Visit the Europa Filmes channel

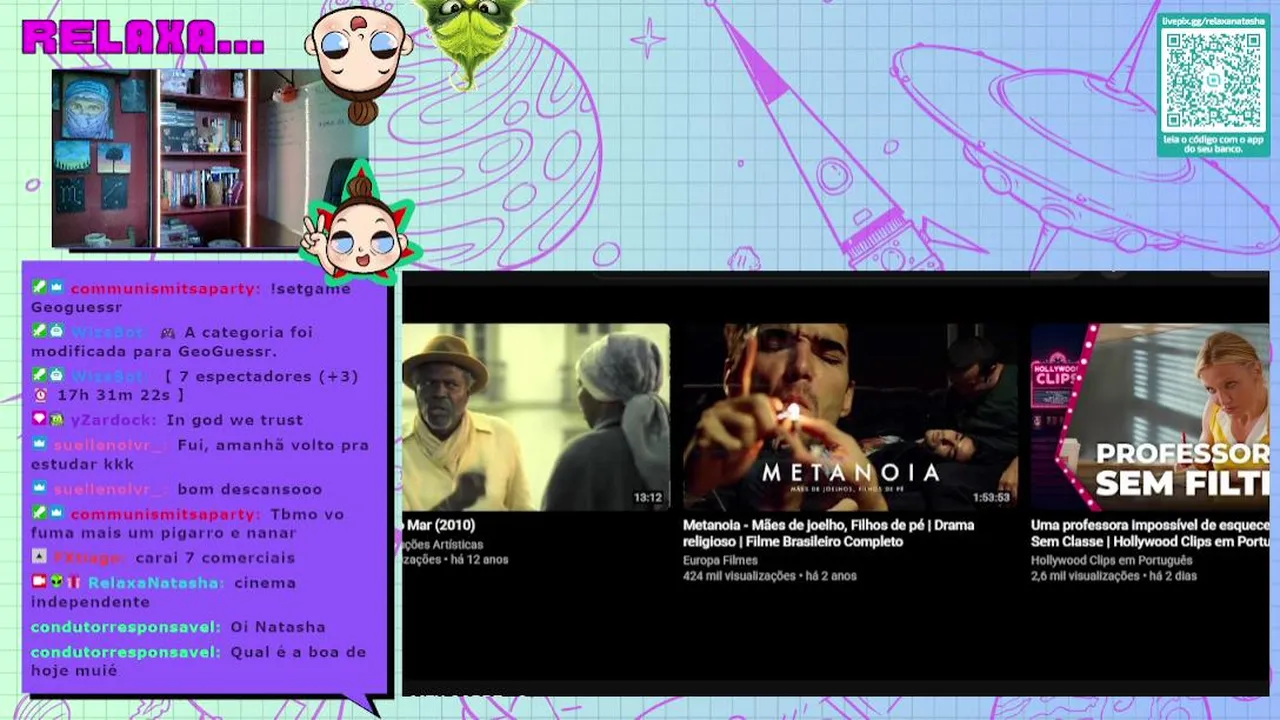pyautogui.click(x=720, y=560)
